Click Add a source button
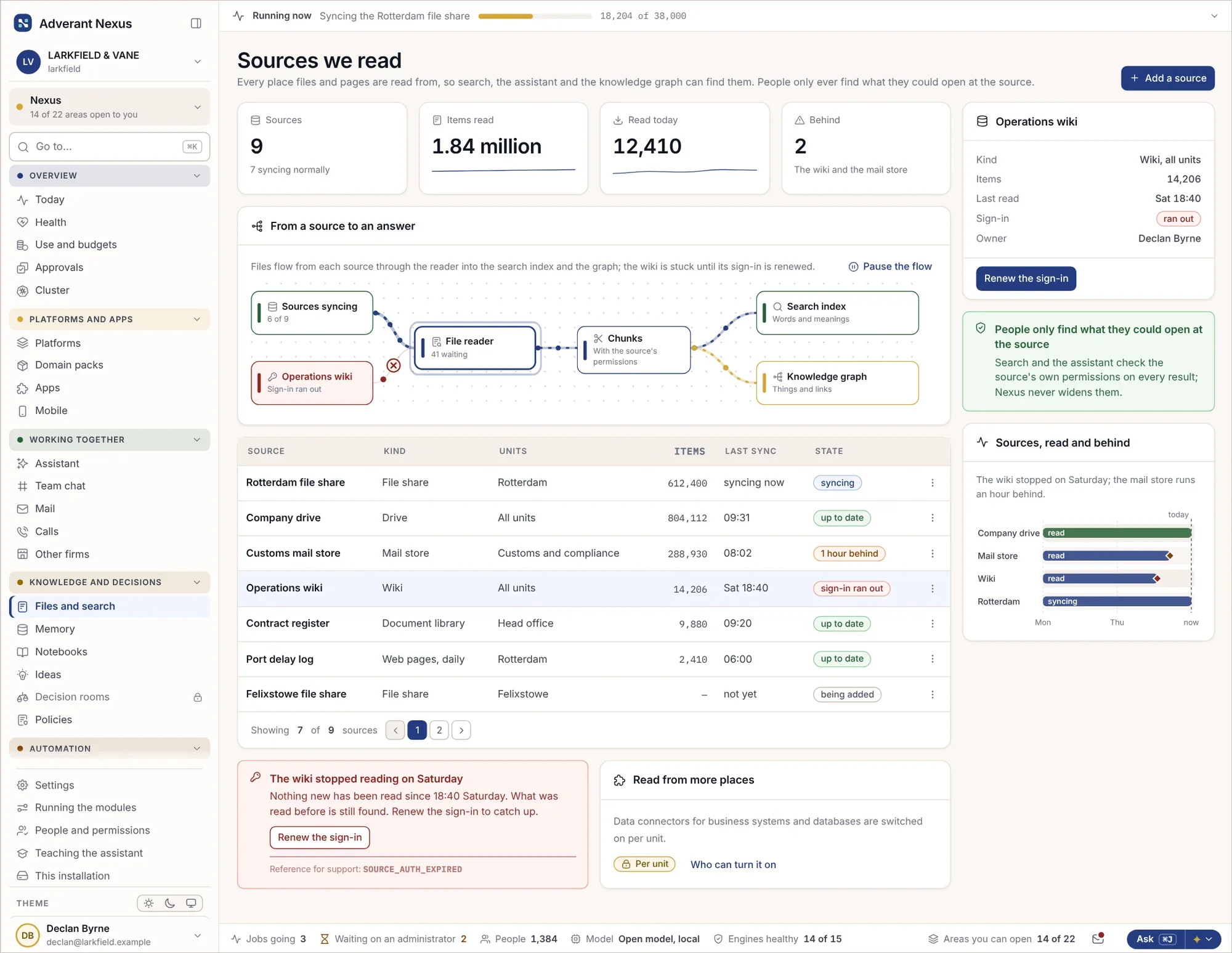1232x953 pixels. pyautogui.click(x=1167, y=78)
